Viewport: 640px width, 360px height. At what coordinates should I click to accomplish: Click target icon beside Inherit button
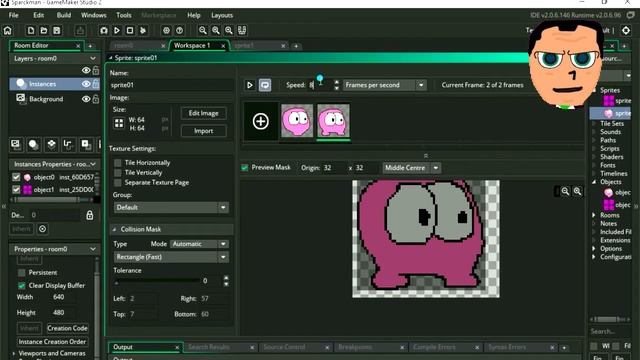coord(42,229)
